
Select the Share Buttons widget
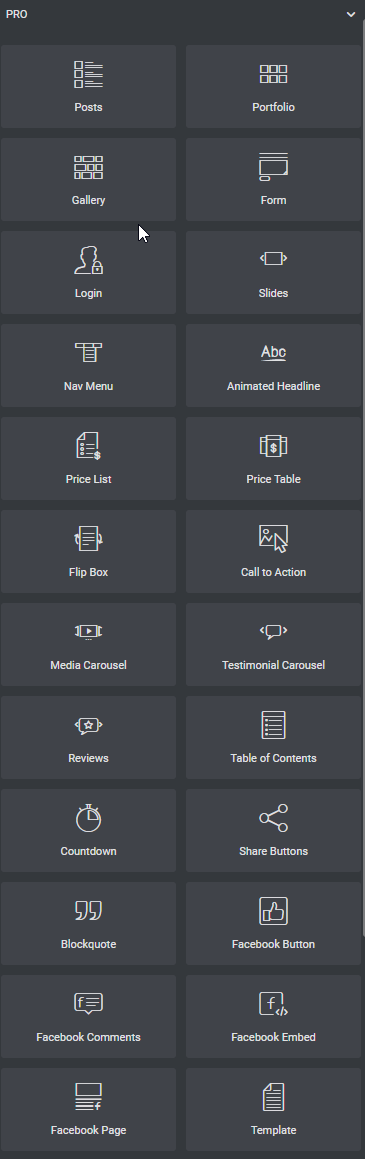click(x=273, y=832)
